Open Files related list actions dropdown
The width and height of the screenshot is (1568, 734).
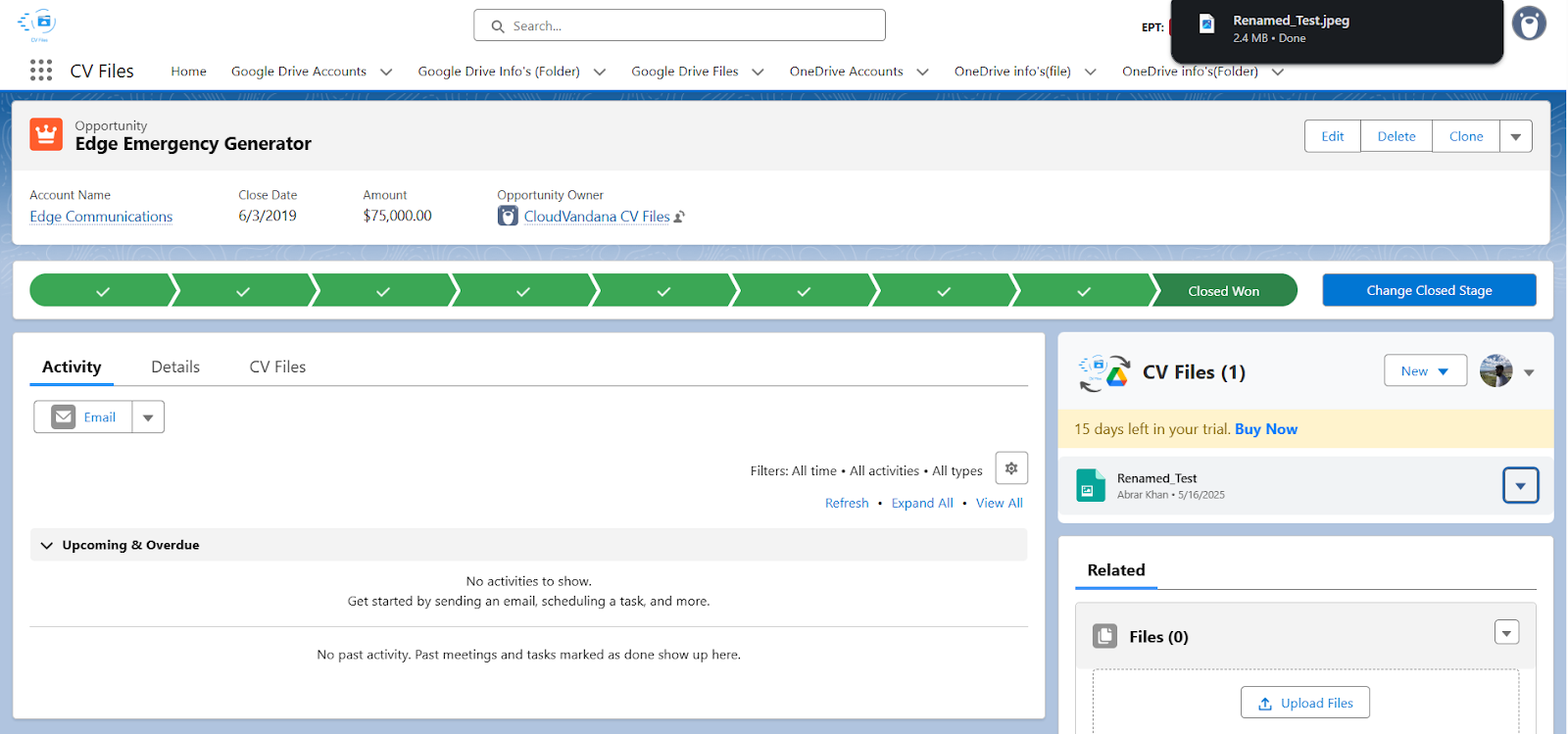click(x=1506, y=632)
